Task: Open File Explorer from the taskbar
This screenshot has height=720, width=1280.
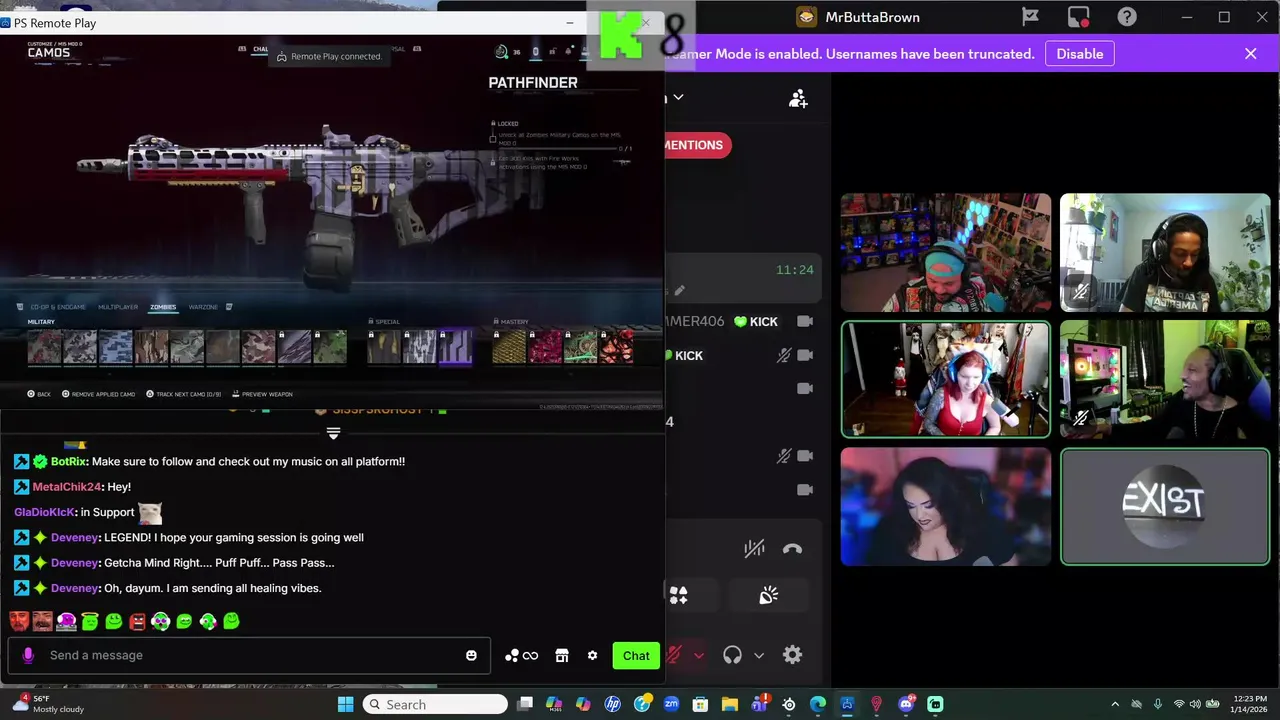Action: 730,704
